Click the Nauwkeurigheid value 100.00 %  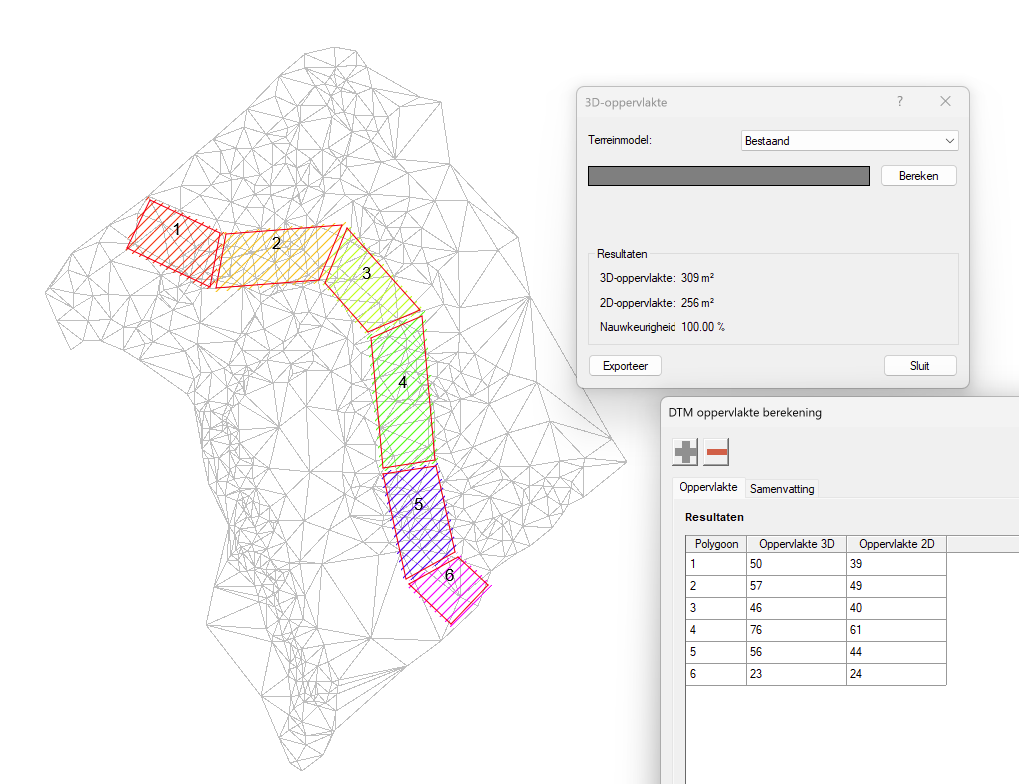point(703,327)
